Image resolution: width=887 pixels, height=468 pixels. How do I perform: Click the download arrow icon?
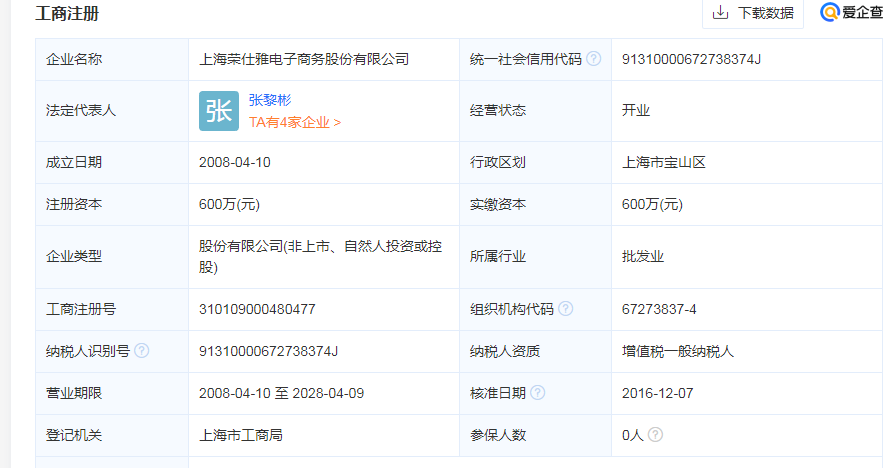coord(720,12)
